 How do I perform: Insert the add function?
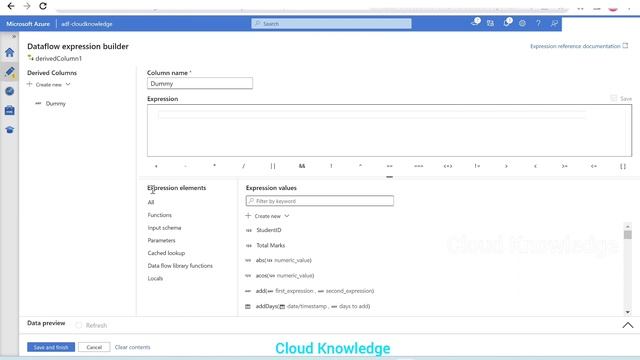[x=315, y=291]
